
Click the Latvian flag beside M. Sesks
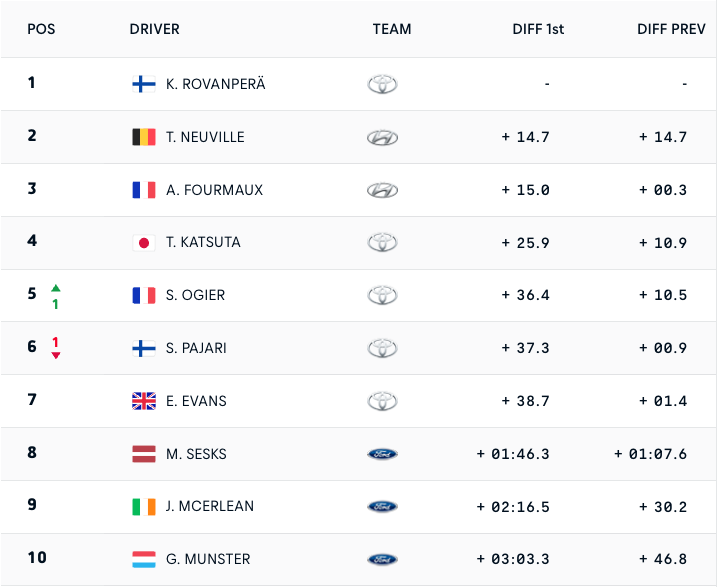pyautogui.click(x=144, y=454)
